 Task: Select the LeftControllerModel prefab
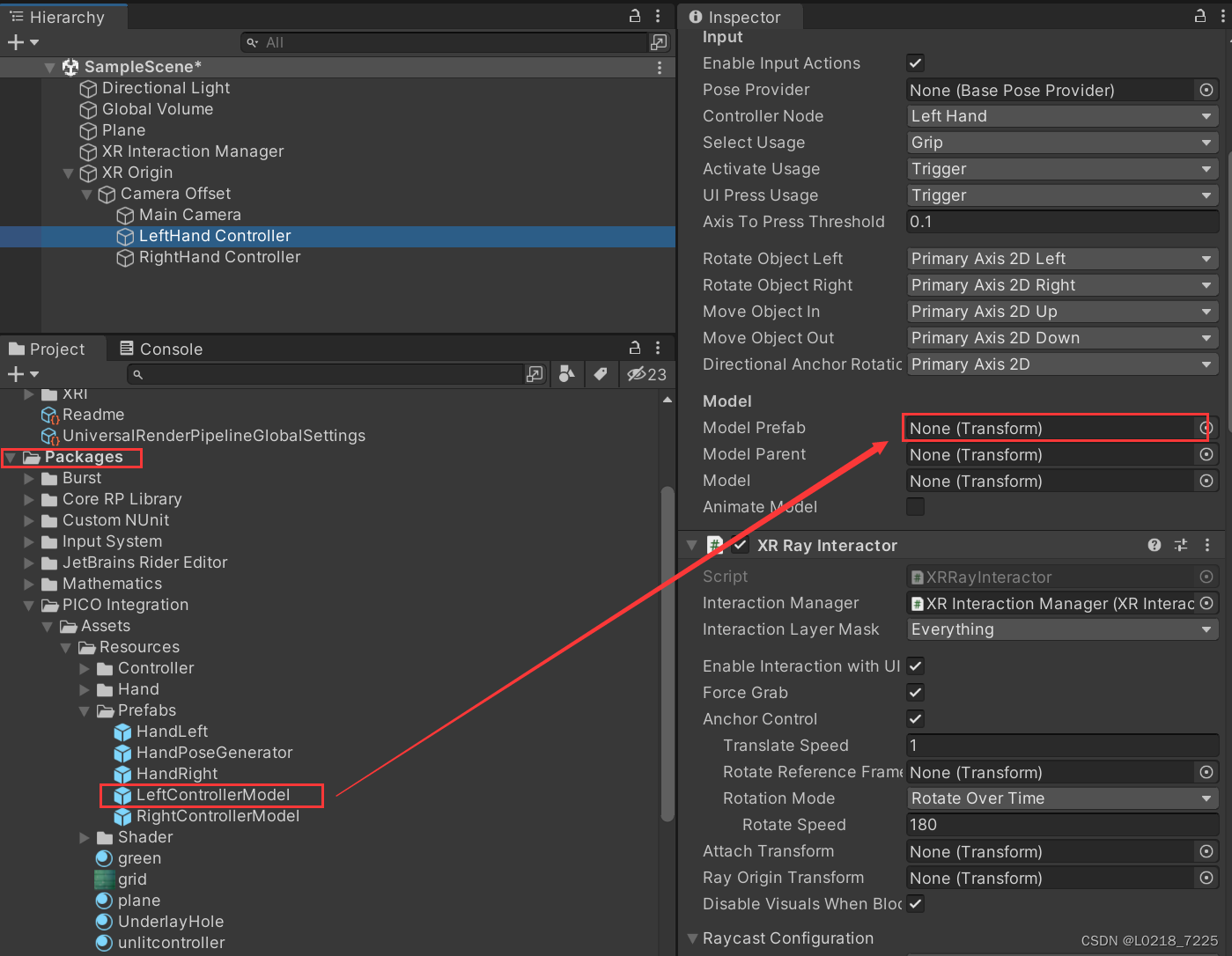213,795
